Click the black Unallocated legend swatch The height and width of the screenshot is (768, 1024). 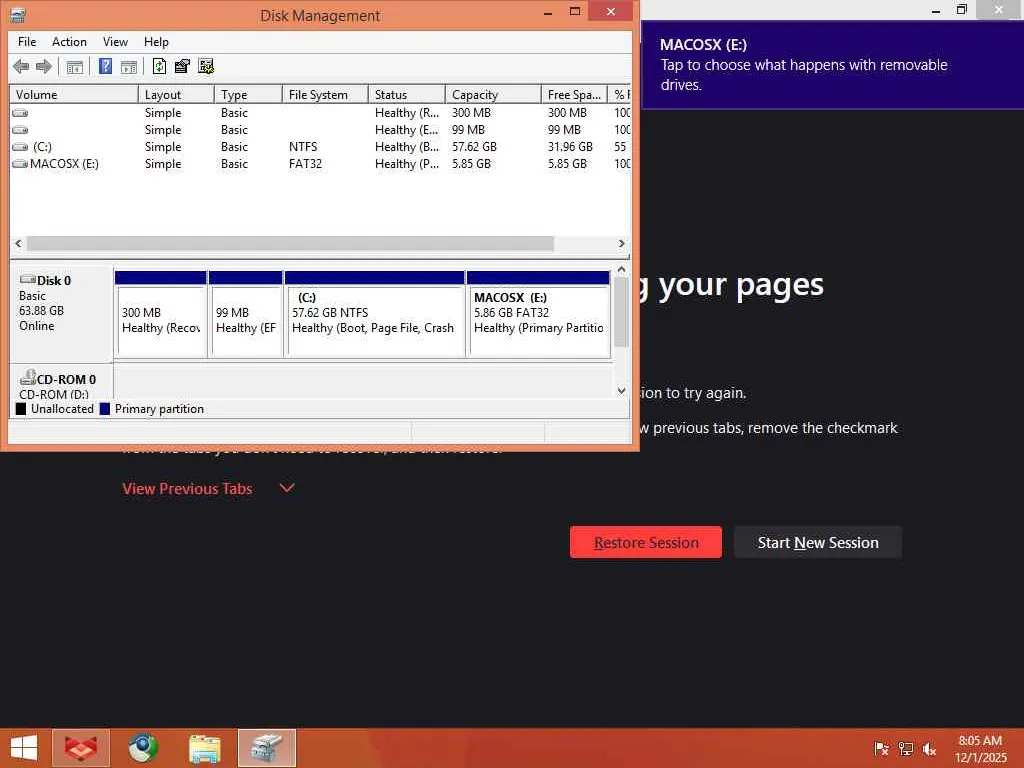pyautogui.click(x=21, y=409)
